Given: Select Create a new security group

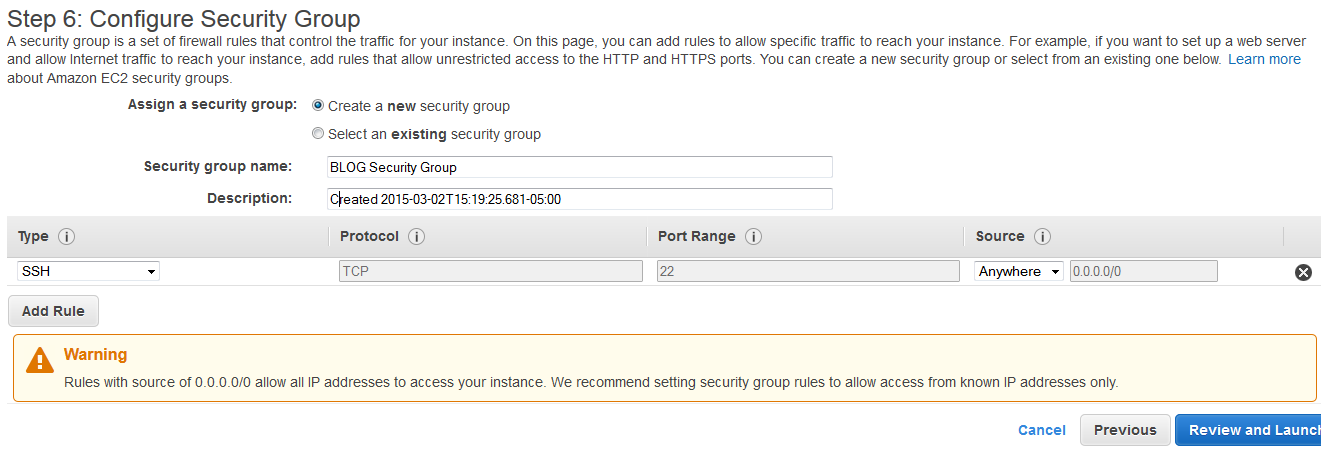Looking at the screenshot, I should pyautogui.click(x=318, y=106).
